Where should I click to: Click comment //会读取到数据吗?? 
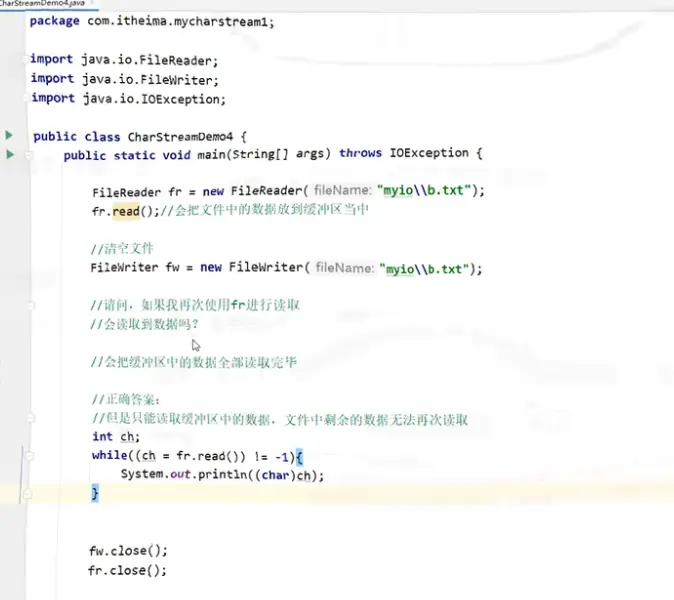[x=144, y=324]
